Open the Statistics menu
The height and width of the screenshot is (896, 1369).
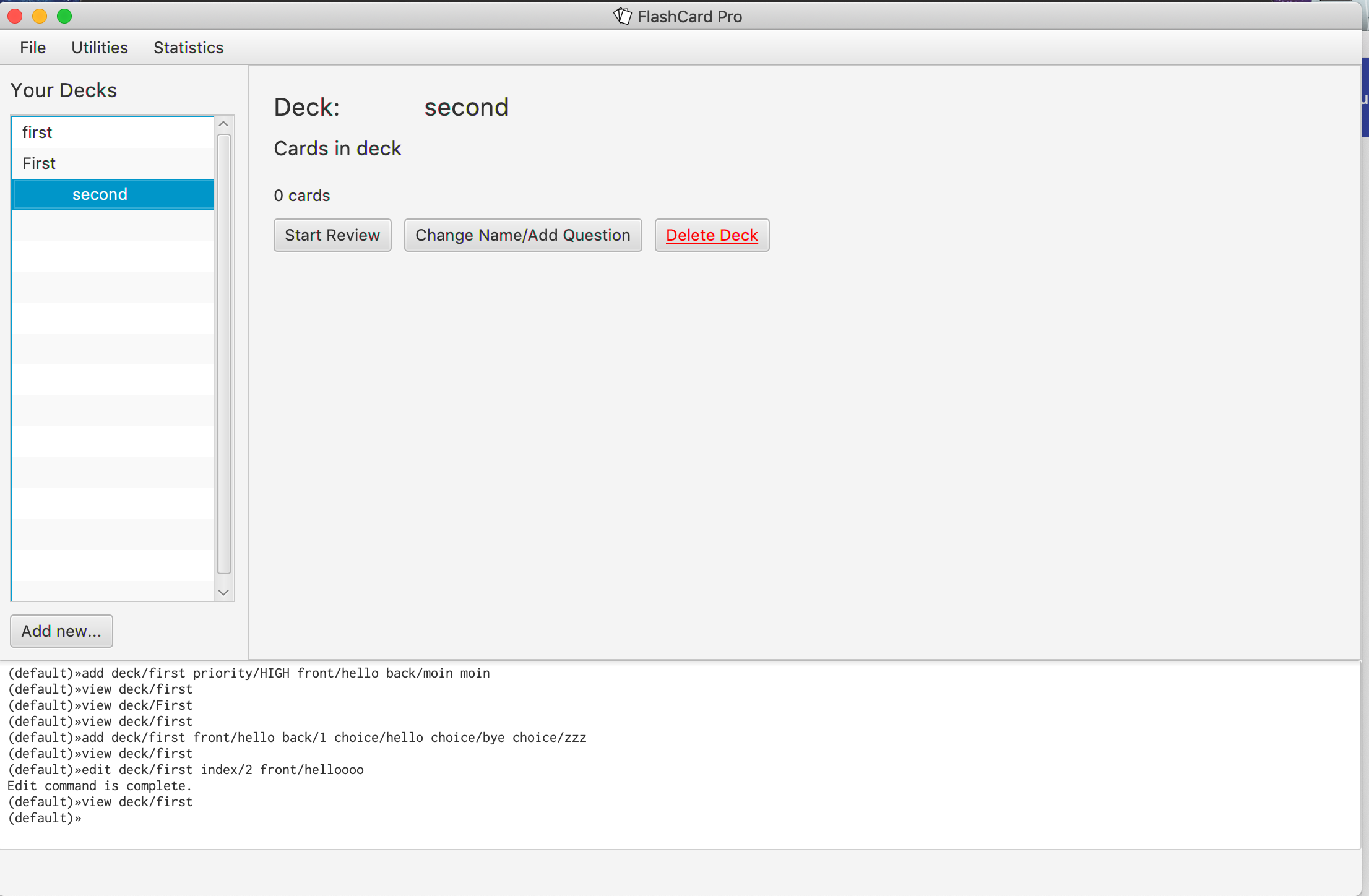click(188, 48)
